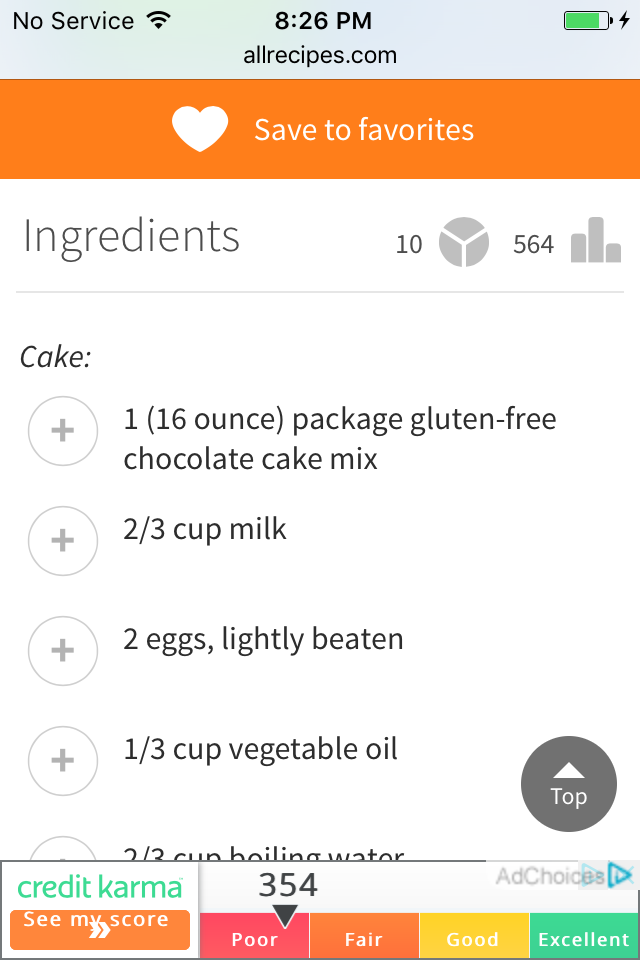Viewport: 640px width, 960px height.
Task: Tap the allrecipes.com address bar
Action: point(320,56)
